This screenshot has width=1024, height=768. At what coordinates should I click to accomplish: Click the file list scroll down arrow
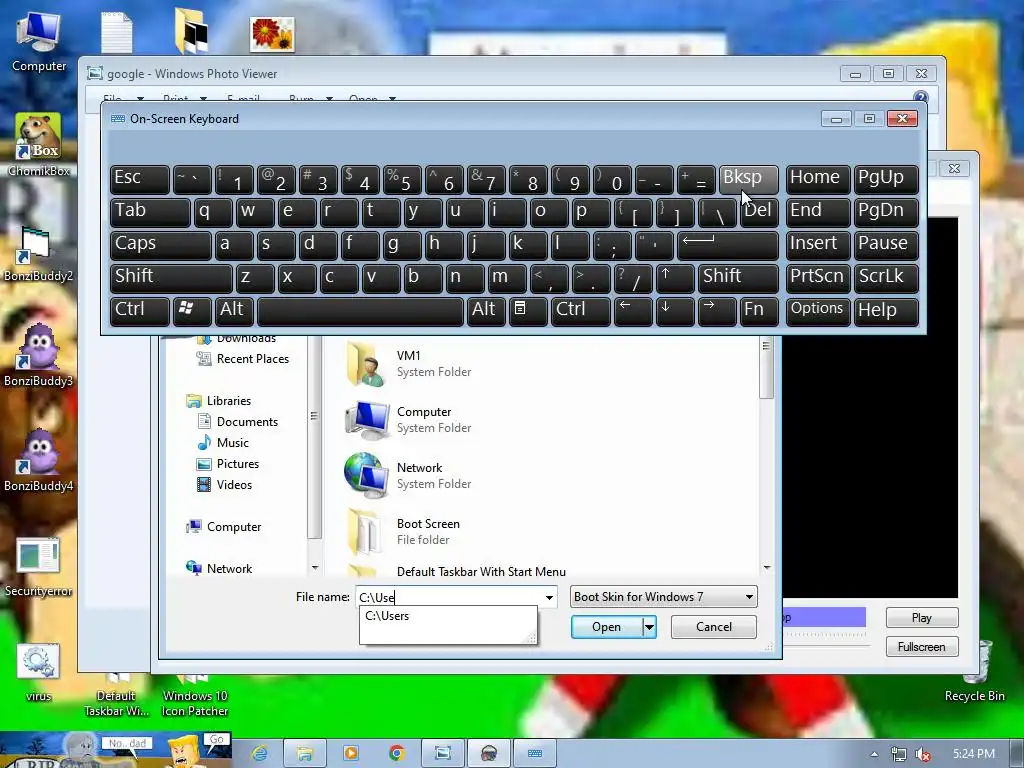coord(767,568)
